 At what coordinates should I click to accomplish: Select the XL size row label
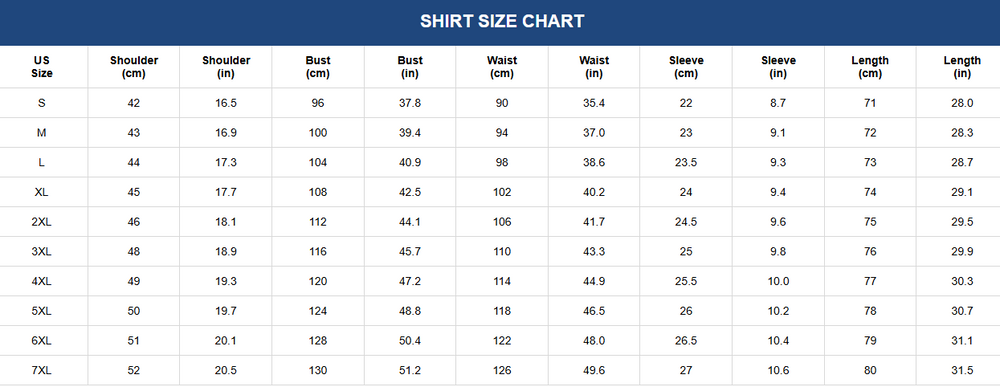(x=42, y=193)
